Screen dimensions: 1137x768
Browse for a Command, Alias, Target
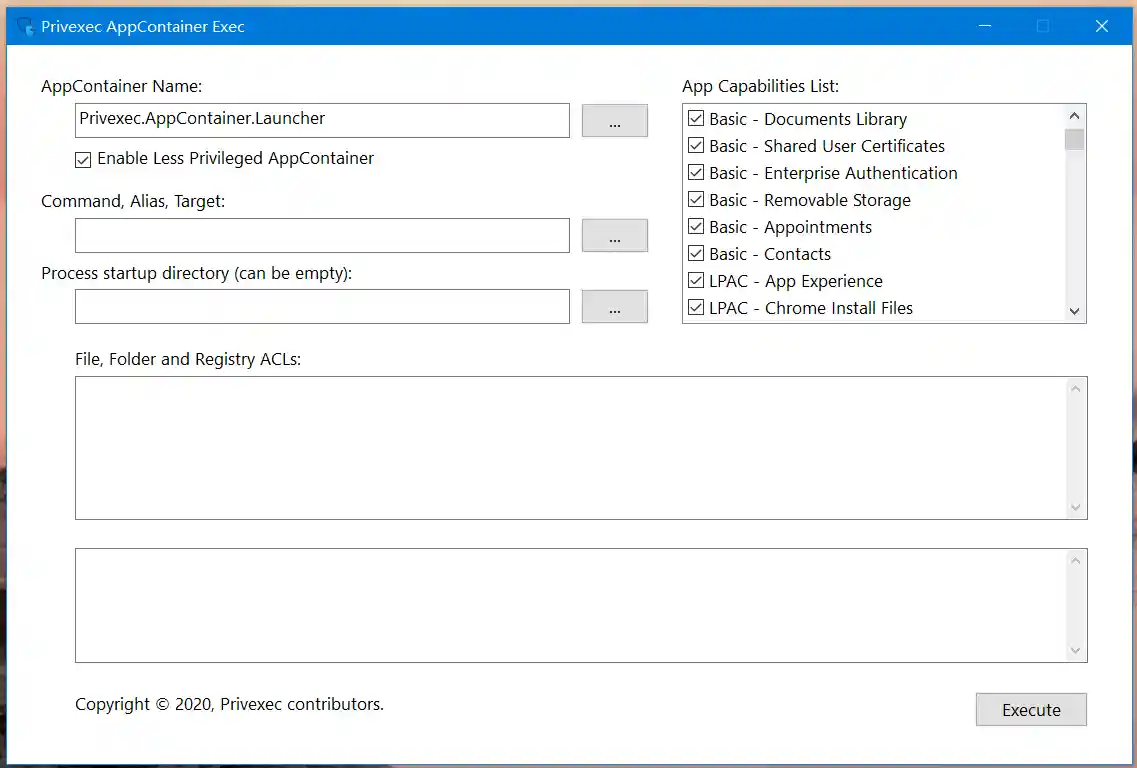614,235
